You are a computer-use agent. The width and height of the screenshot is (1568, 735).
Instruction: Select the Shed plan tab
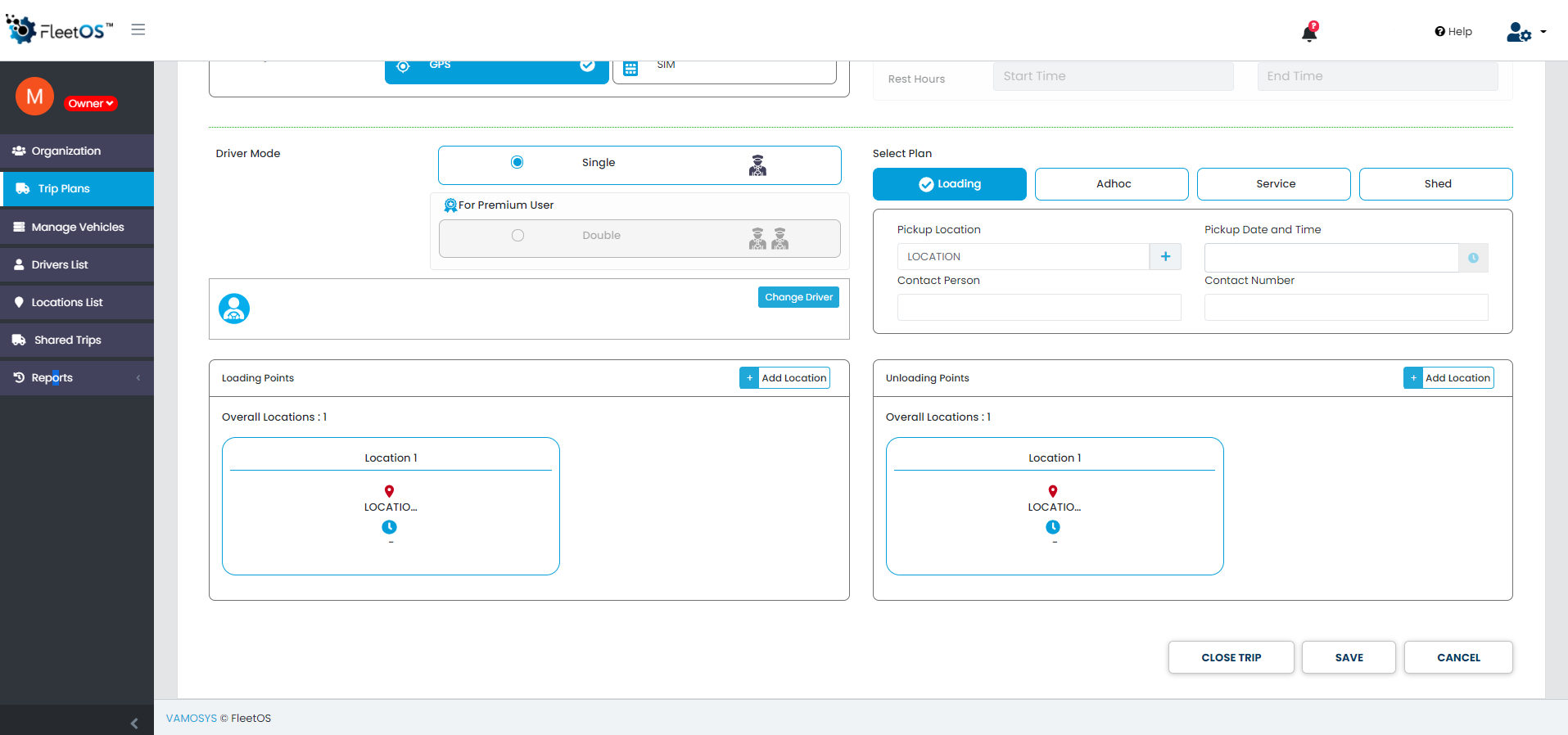[x=1436, y=184]
